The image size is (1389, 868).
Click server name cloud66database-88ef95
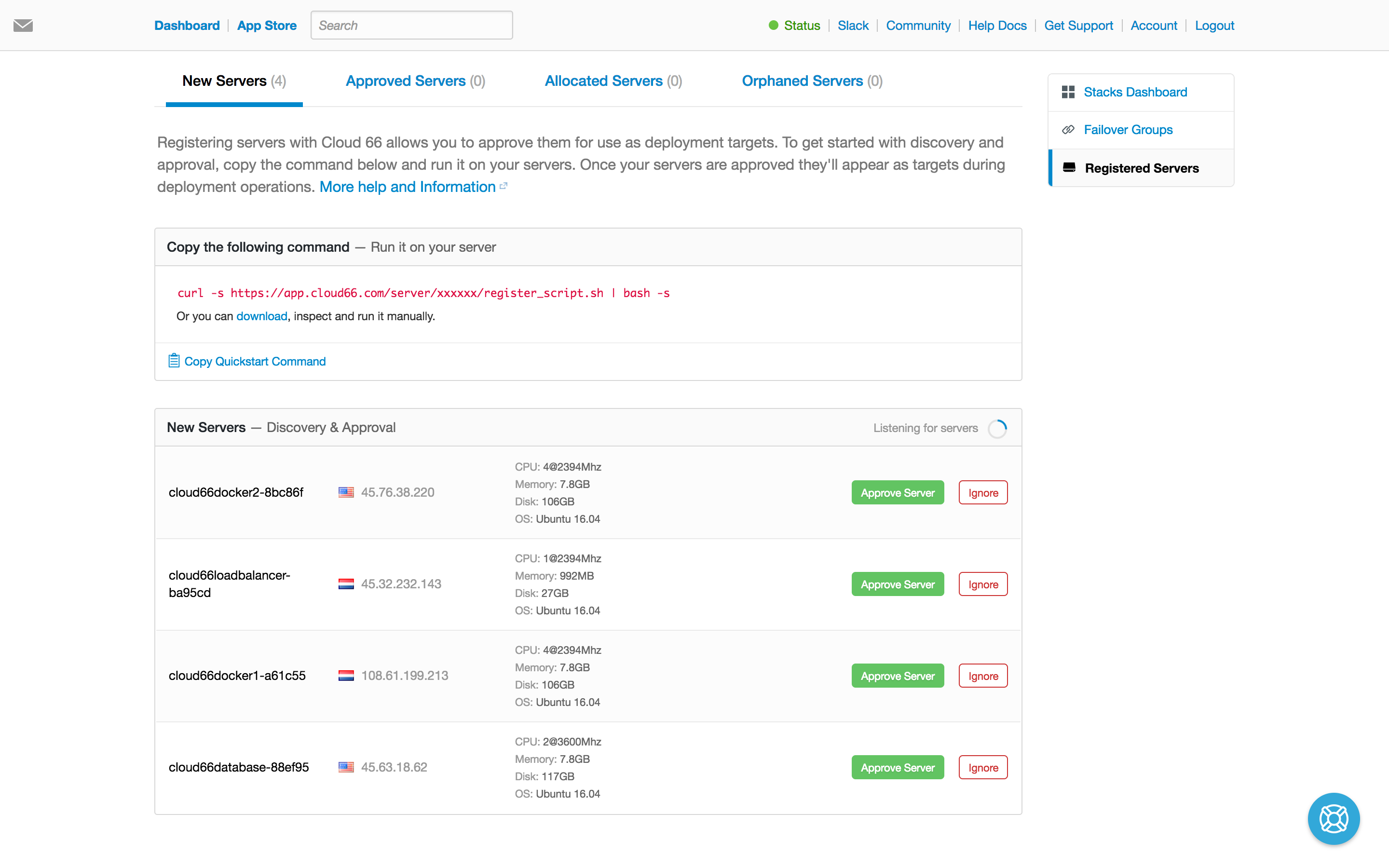(239, 767)
